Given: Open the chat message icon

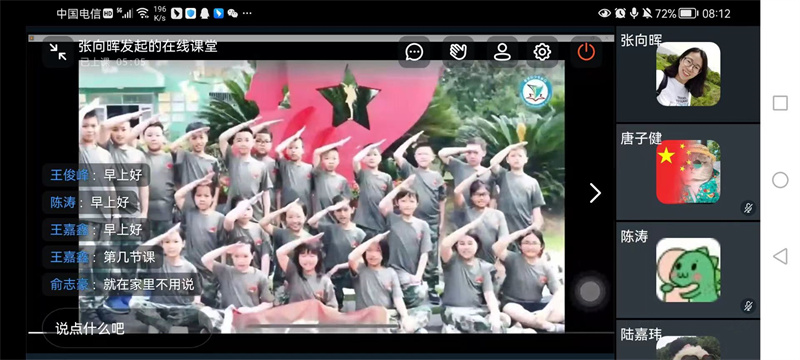Looking at the screenshot, I should 414,52.
